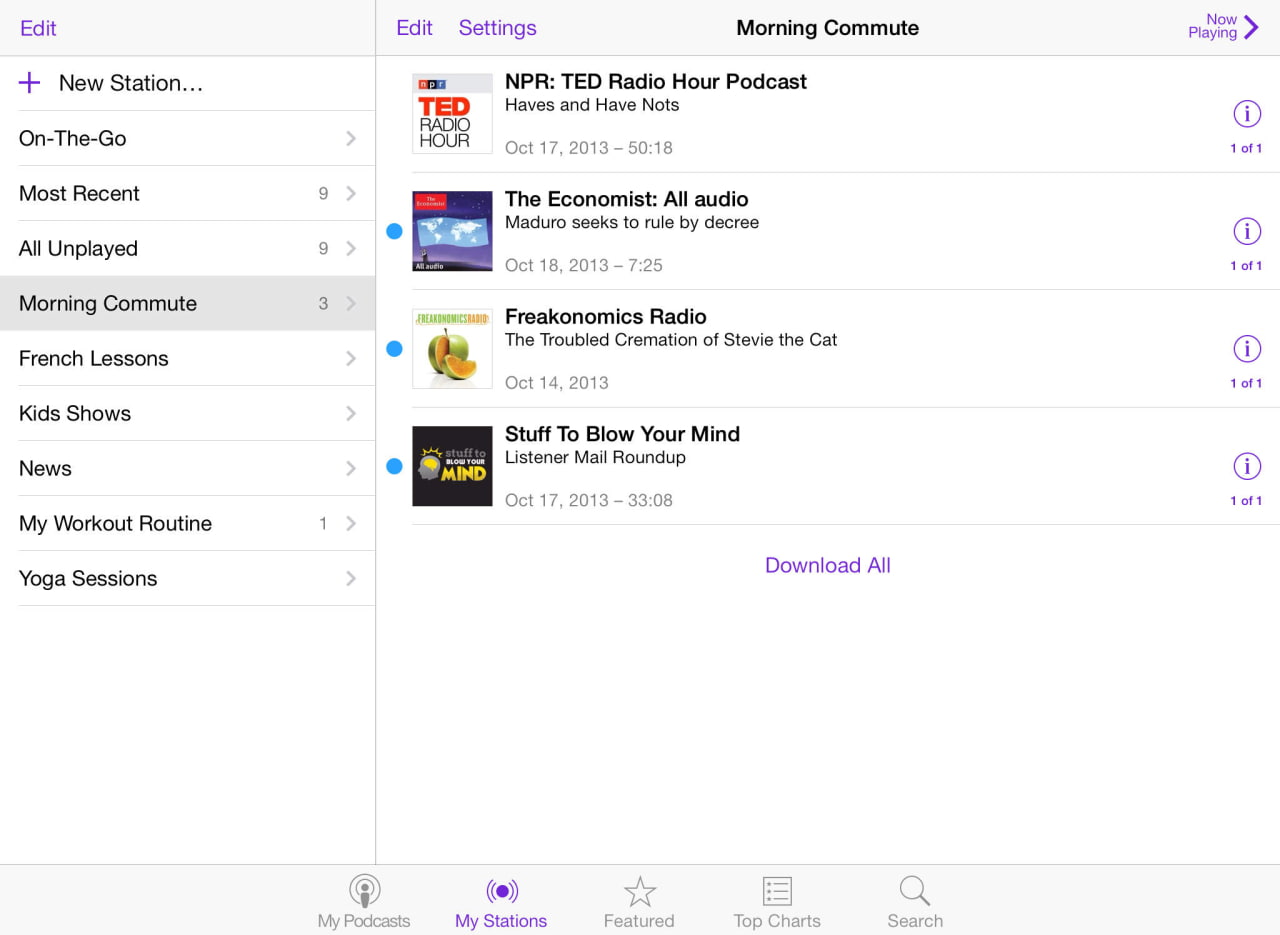Toggle unplayed dot on The Economist episode
The width and height of the screenshot is (1280, 935).
click(x=394, y=231)
